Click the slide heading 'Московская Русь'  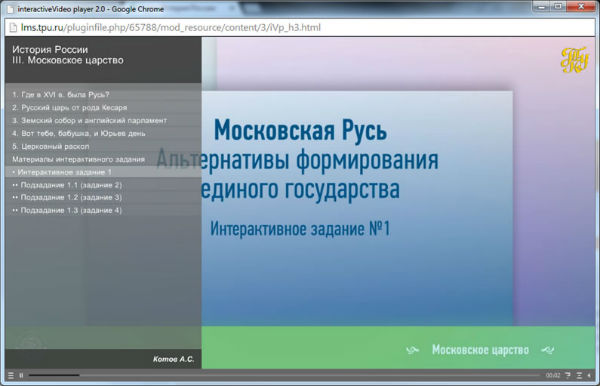(x=300, y=130)
